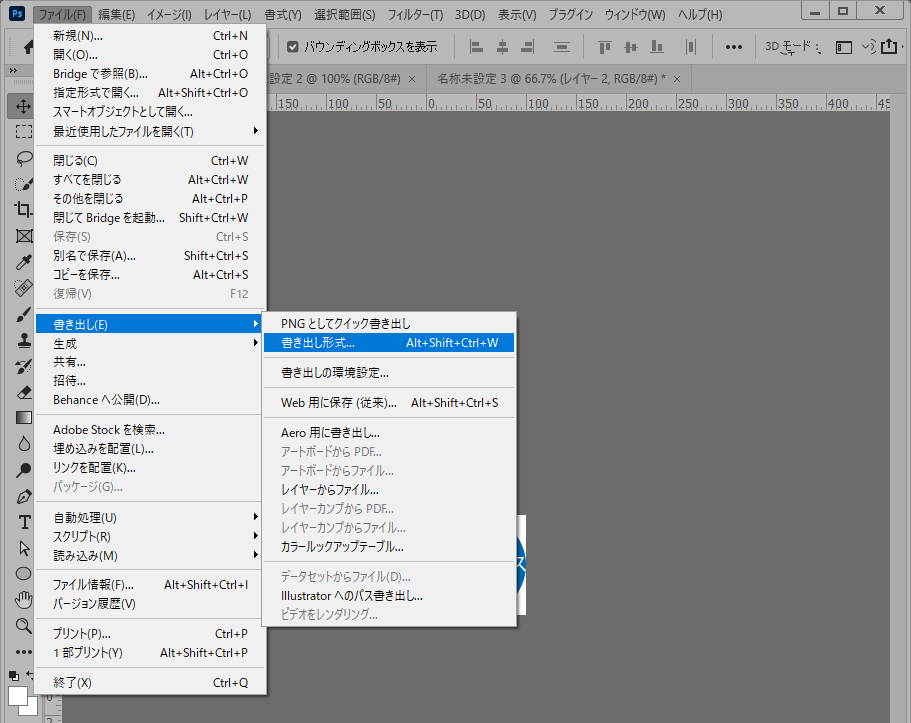Click the align bottom edges icon
Viewport: 911px width, 723px height.
click(657, 46)
